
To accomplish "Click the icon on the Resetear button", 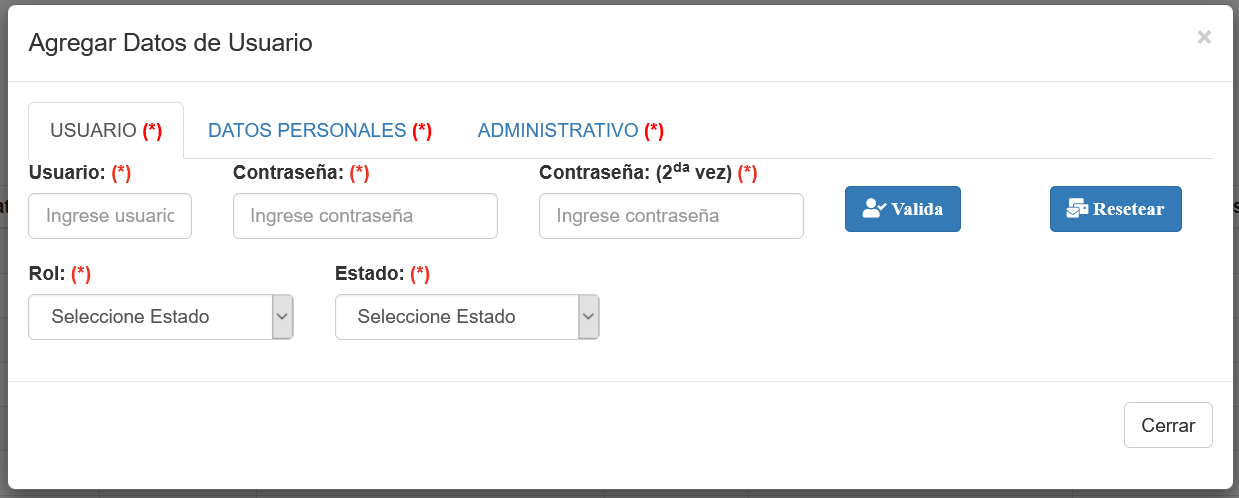I will (1077, 209).
